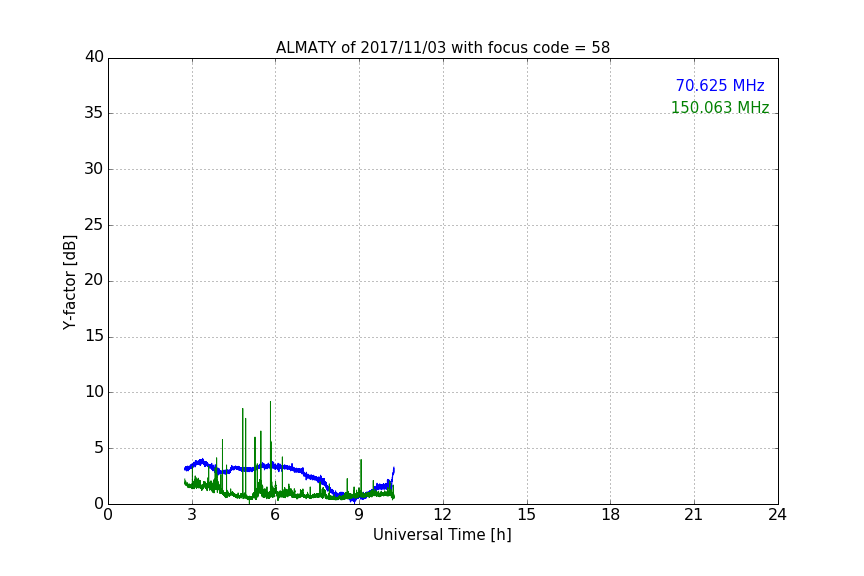Click the x-axis tick label 6

pyautogui.click(x=275, y=516)
